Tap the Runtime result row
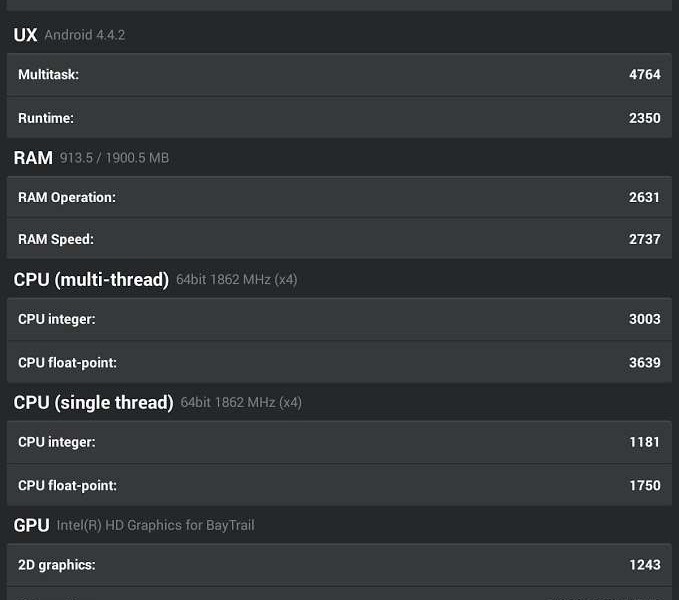The height and width of the screenshot is (600, 679). click(x=339, y=118)
